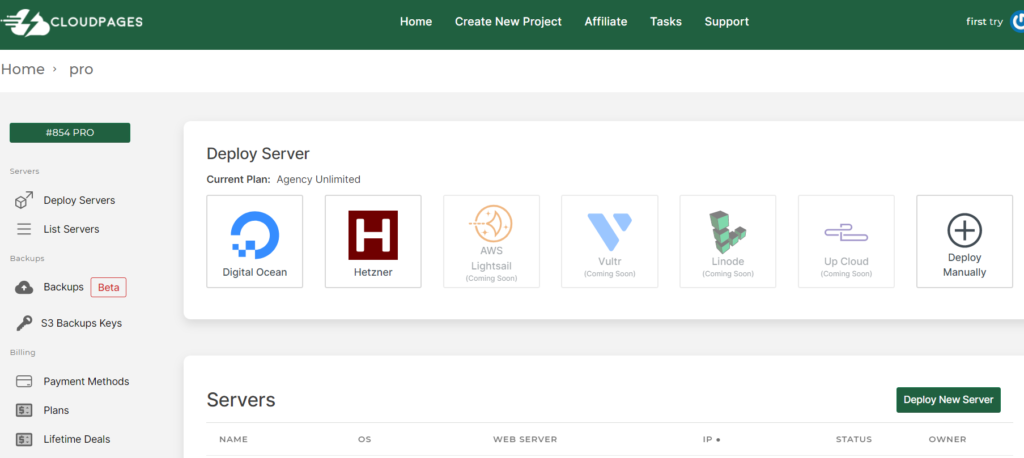The width and height of the screenshot is (1024, 458).
Task: Select the Digital Ocean provider card
Action: tap(255, 241)
